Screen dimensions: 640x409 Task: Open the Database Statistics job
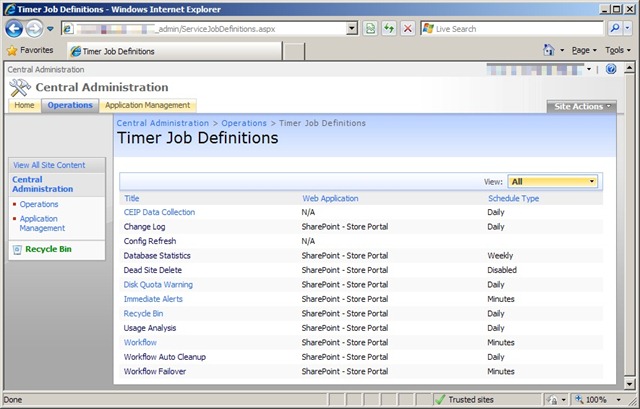coord(157,256)
